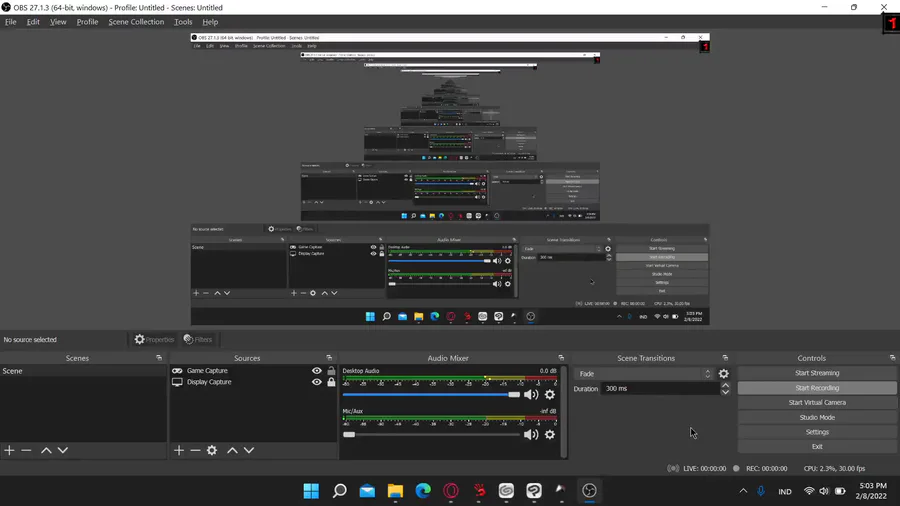Move source up in Sources panel
900x506 pixels.
tap(232, 450)
